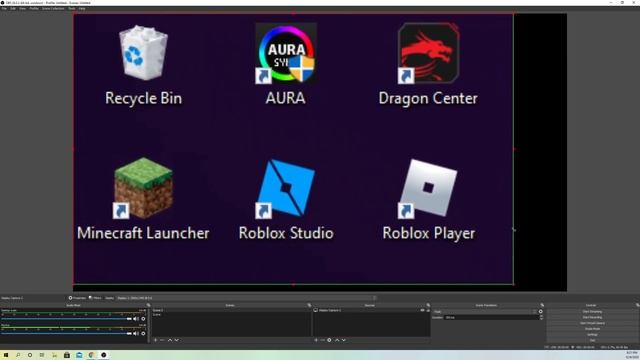Toggle the lock on Display Capture 2
The image size is (640, 360).
click(x=428, y=310)
